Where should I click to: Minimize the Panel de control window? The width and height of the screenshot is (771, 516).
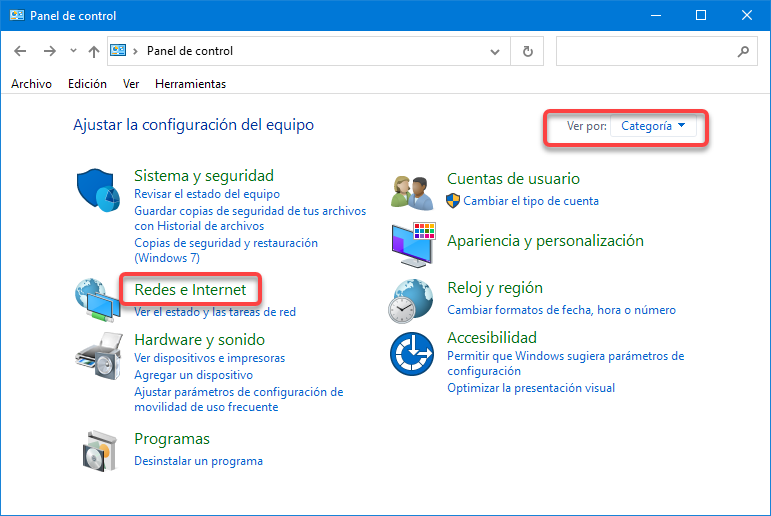tap(655, 15)
